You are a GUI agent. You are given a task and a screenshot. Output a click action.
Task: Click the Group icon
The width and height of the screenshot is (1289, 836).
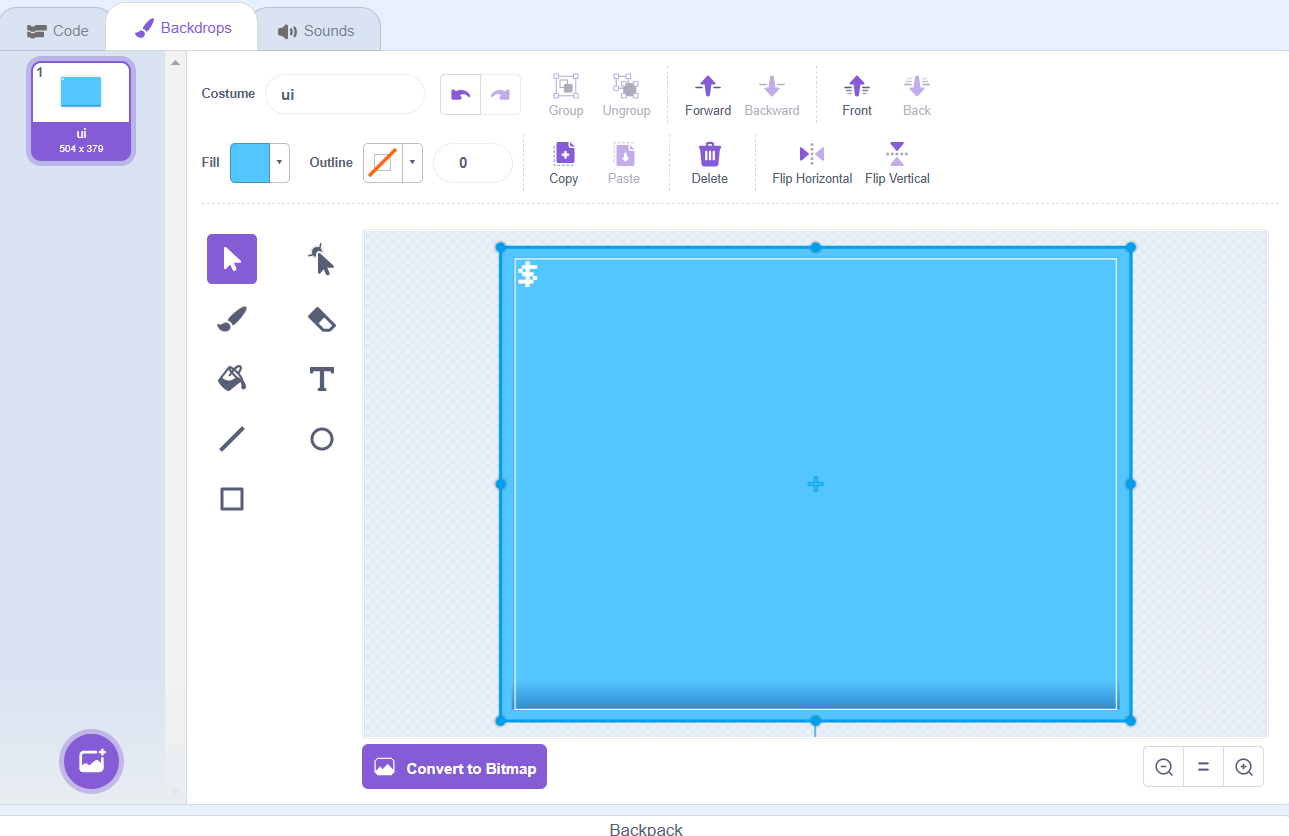(566, 95)
